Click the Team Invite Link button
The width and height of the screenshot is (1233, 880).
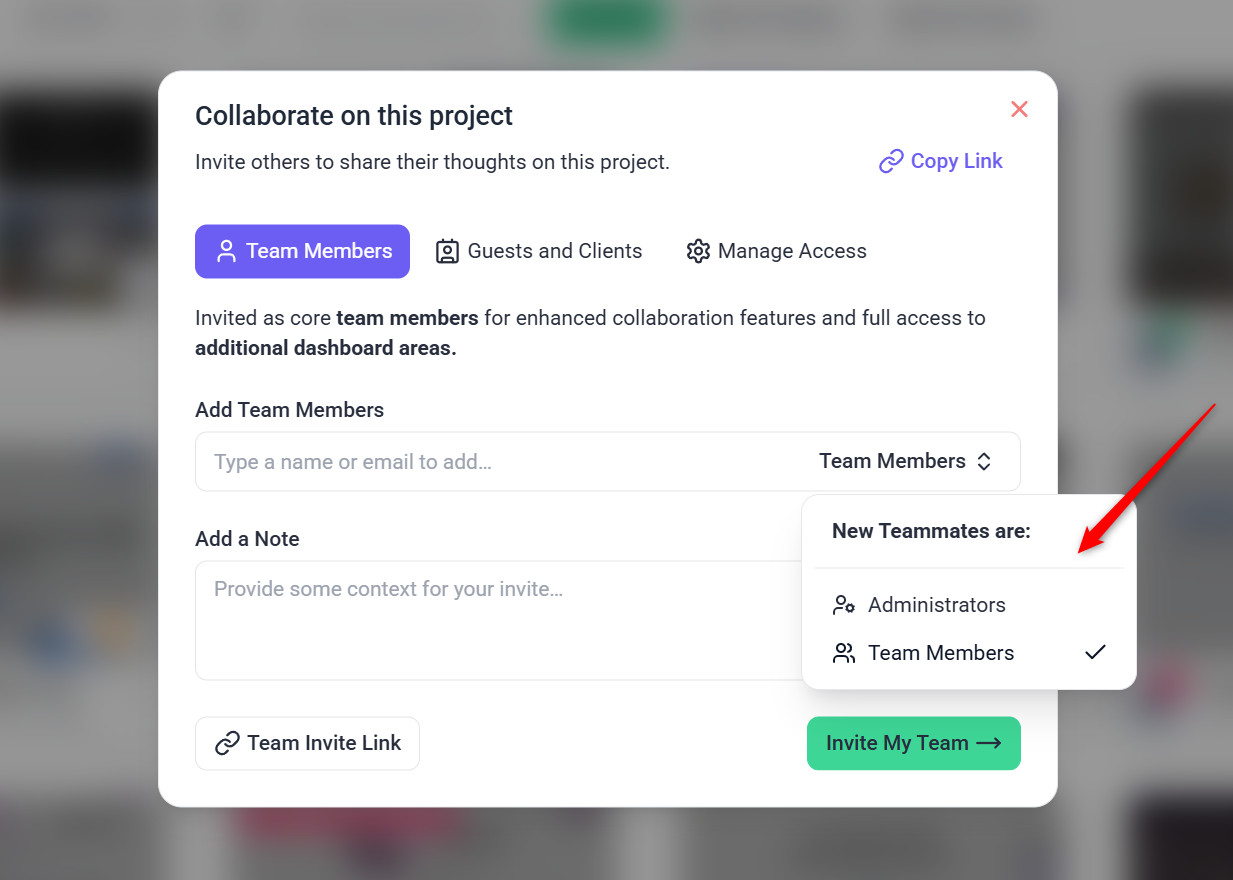click(x=307, y=743)
